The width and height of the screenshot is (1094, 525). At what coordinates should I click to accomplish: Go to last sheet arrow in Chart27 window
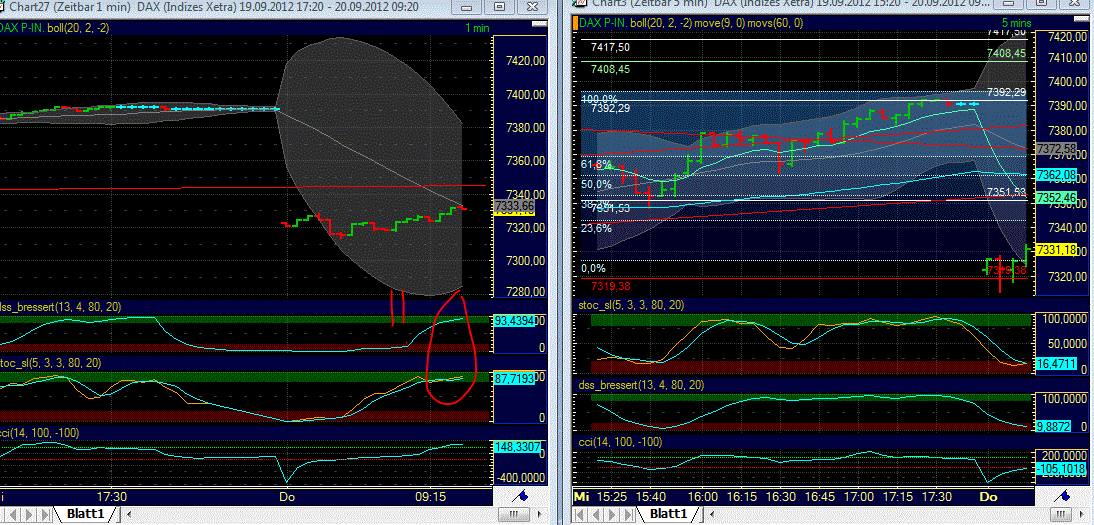(45, 515)
